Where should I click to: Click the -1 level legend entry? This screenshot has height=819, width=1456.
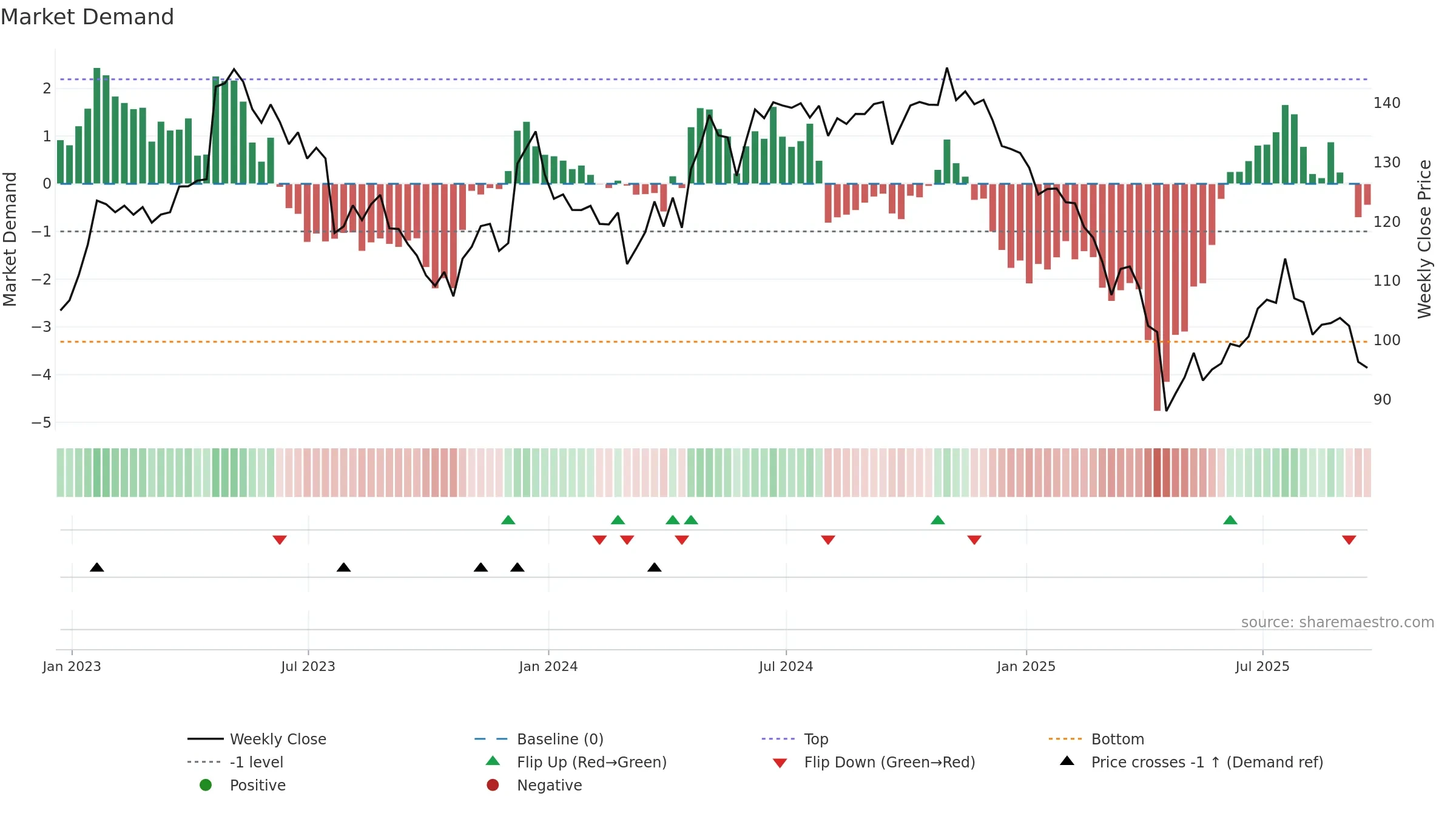[235, 762]
